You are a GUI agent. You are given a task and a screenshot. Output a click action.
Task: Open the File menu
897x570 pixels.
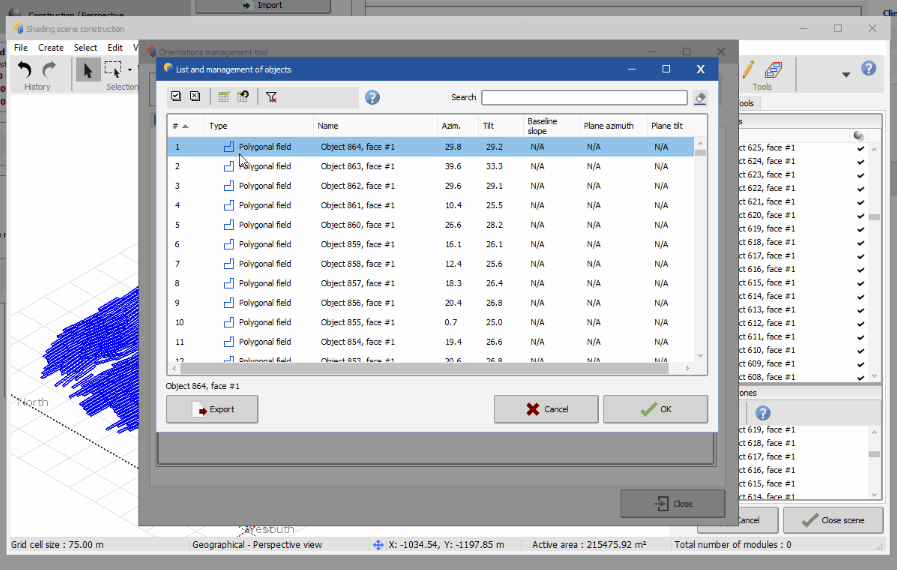[21, 48]
